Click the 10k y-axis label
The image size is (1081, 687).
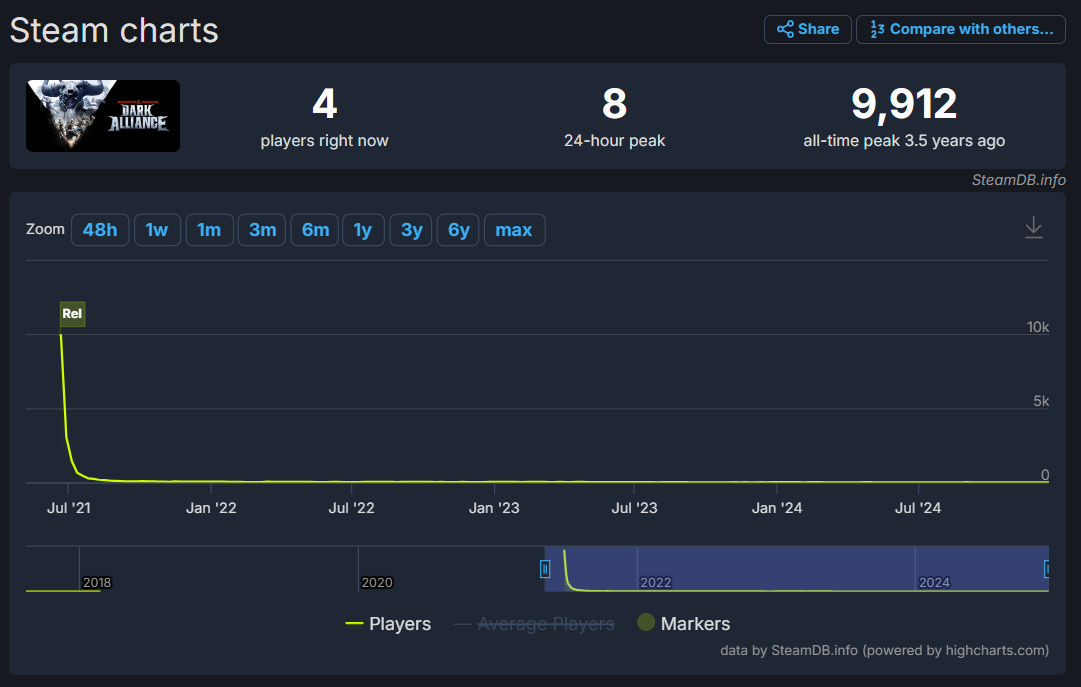point(1038,327)
